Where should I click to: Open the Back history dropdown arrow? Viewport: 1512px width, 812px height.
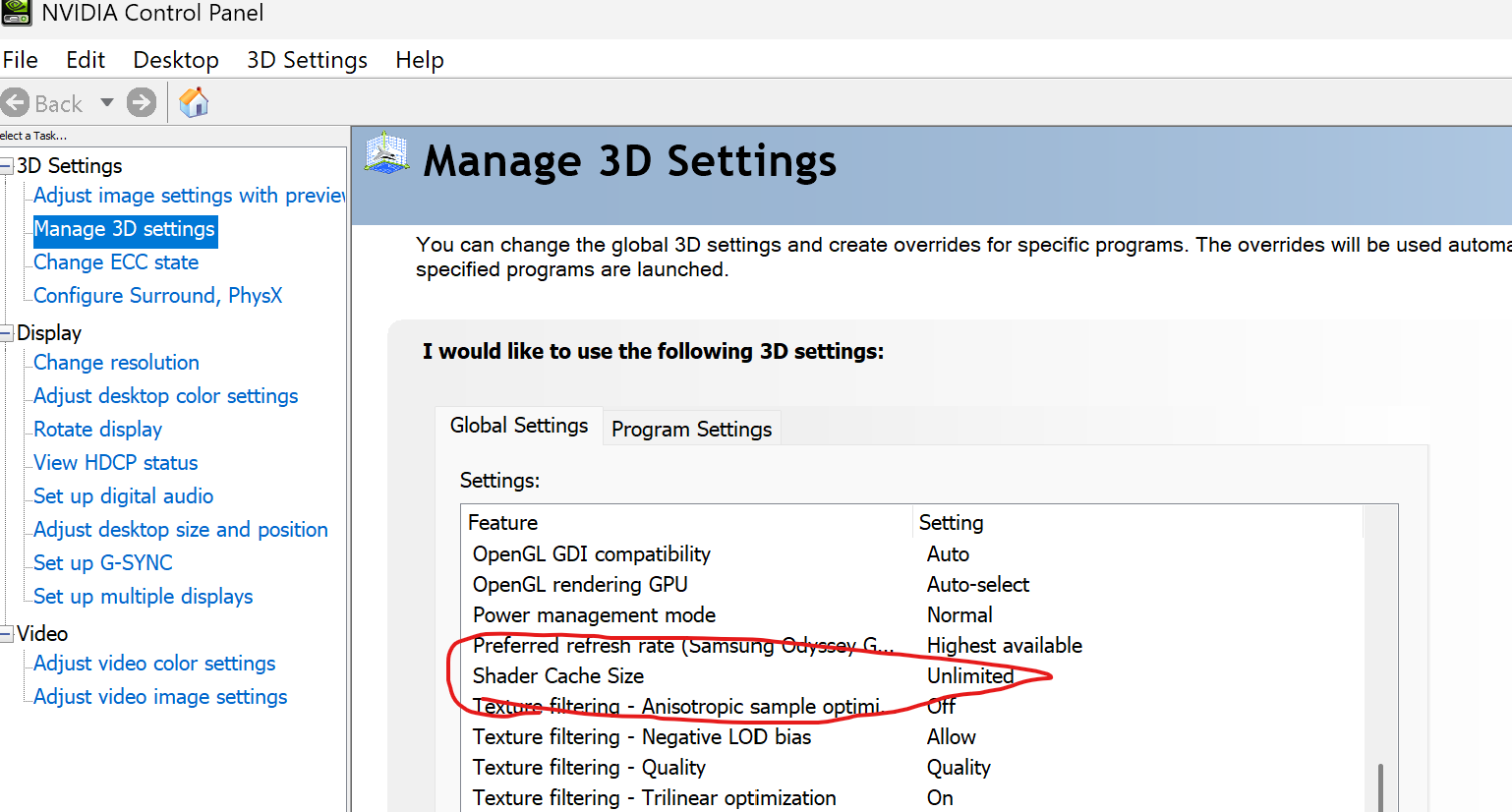107,102
